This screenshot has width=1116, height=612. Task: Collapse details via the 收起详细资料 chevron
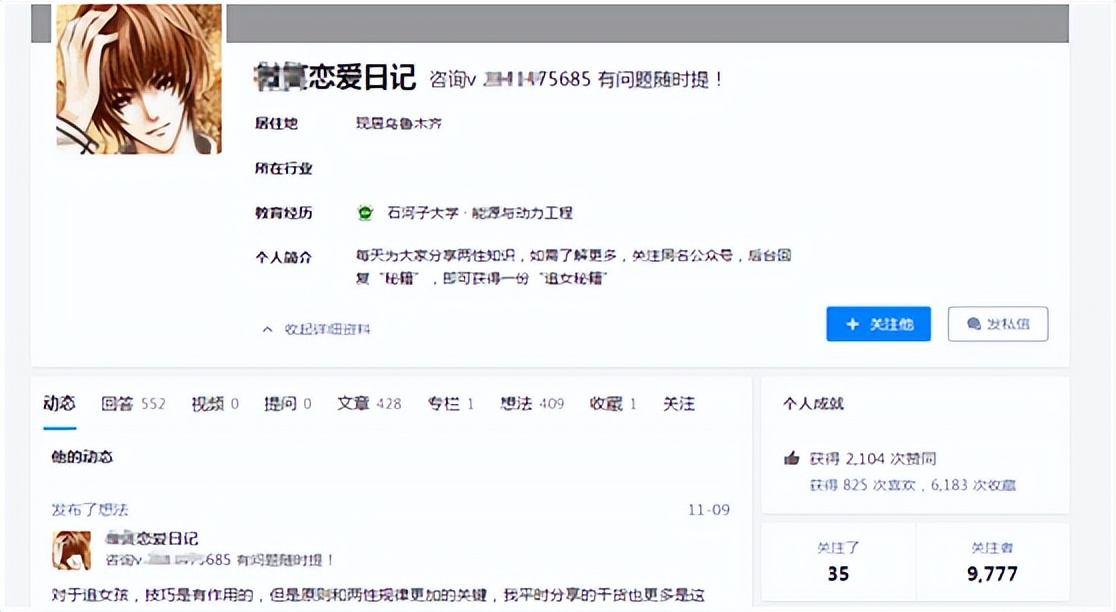267,328
